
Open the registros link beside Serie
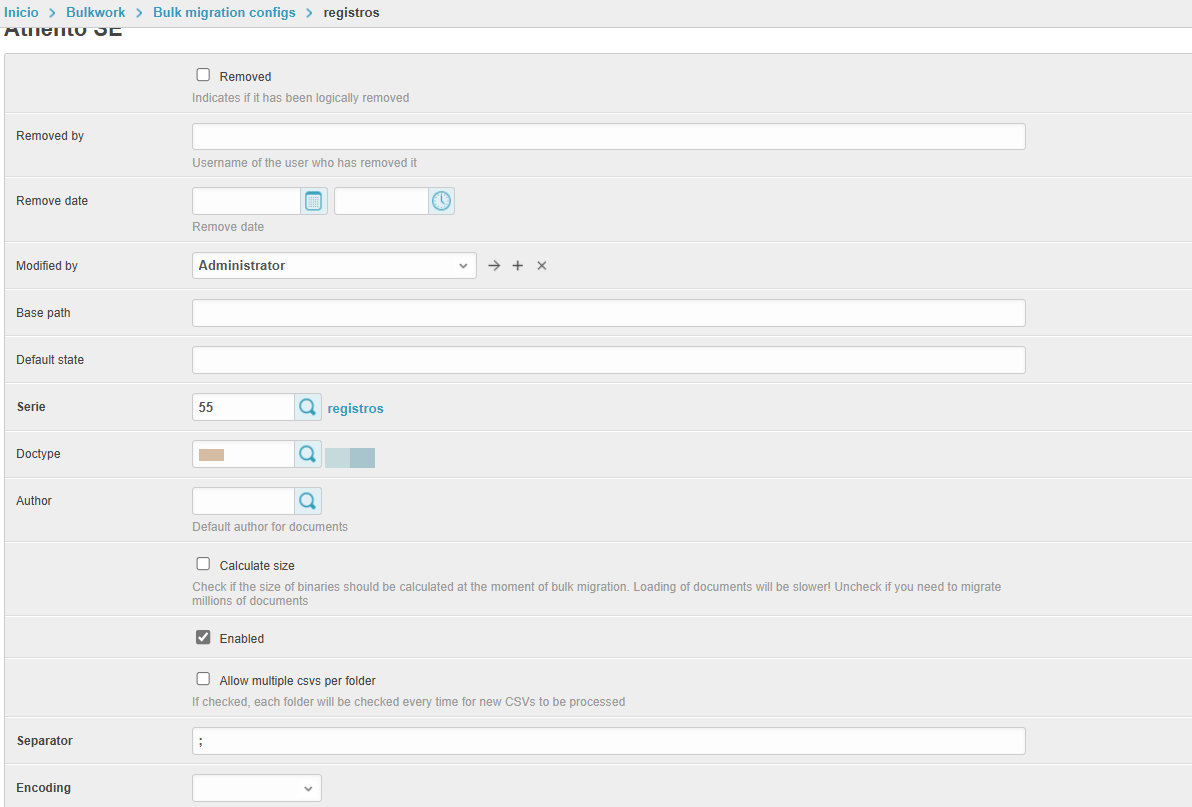click(355, 408)
